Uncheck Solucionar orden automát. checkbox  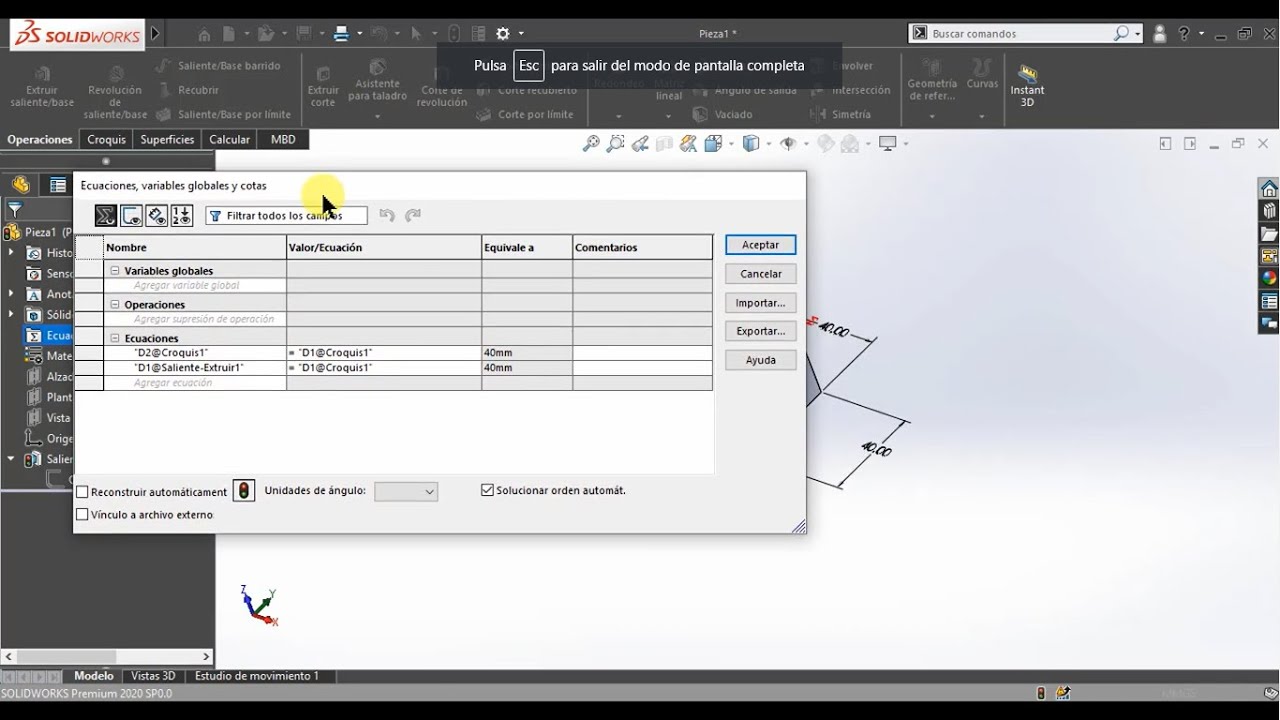click(x=487, y=490)
